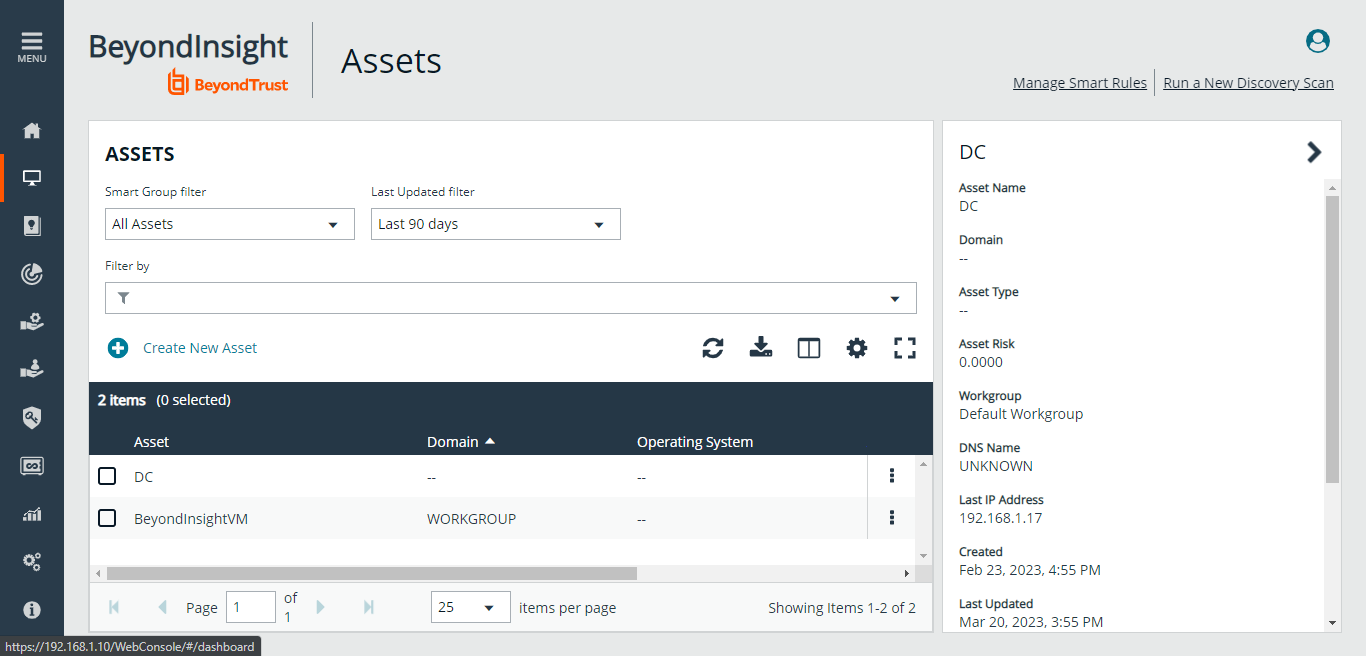
Task: Download the assets list
Action: click(760, 348)
